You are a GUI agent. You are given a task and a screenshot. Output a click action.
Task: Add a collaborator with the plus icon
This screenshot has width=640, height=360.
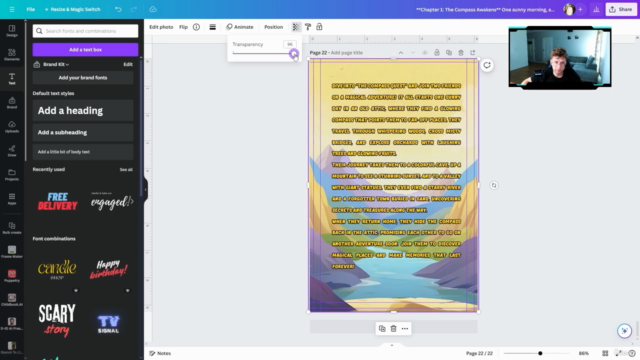pyautogui.click(x=580, y=9)
